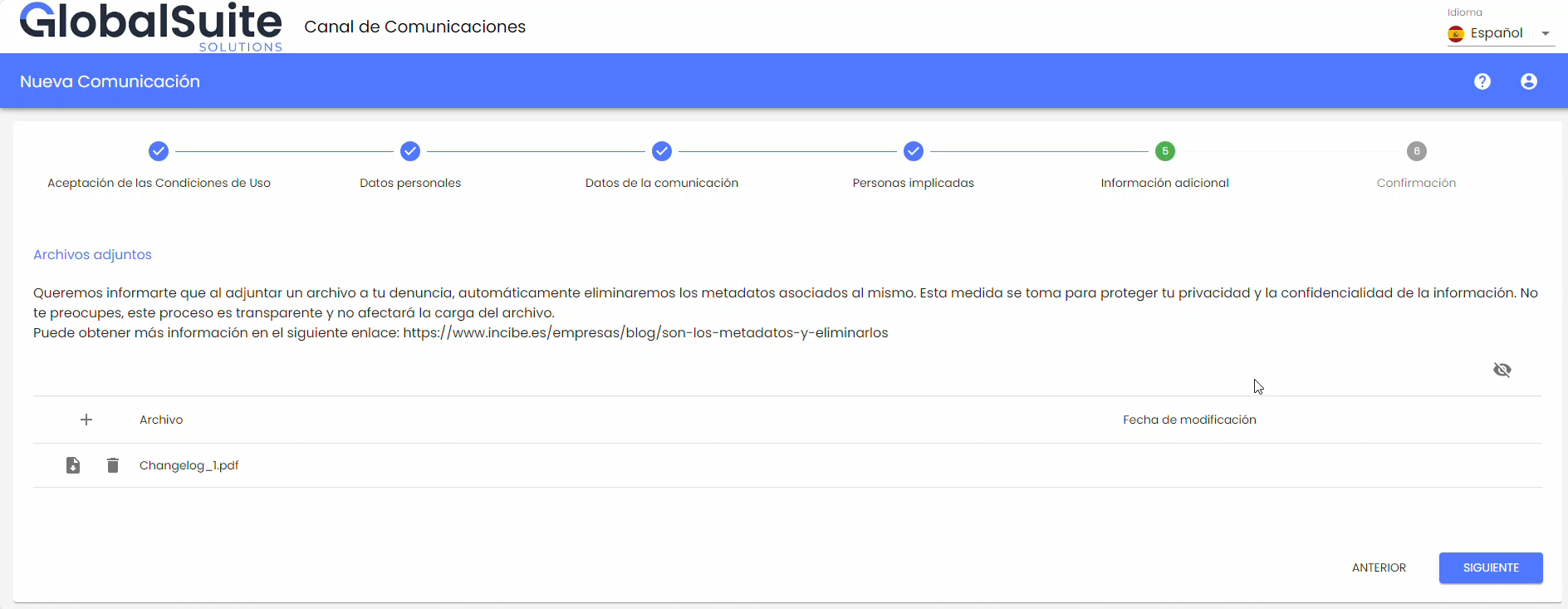
Task: Download the Changelog_1.pdf file
Action: point(73,465)
